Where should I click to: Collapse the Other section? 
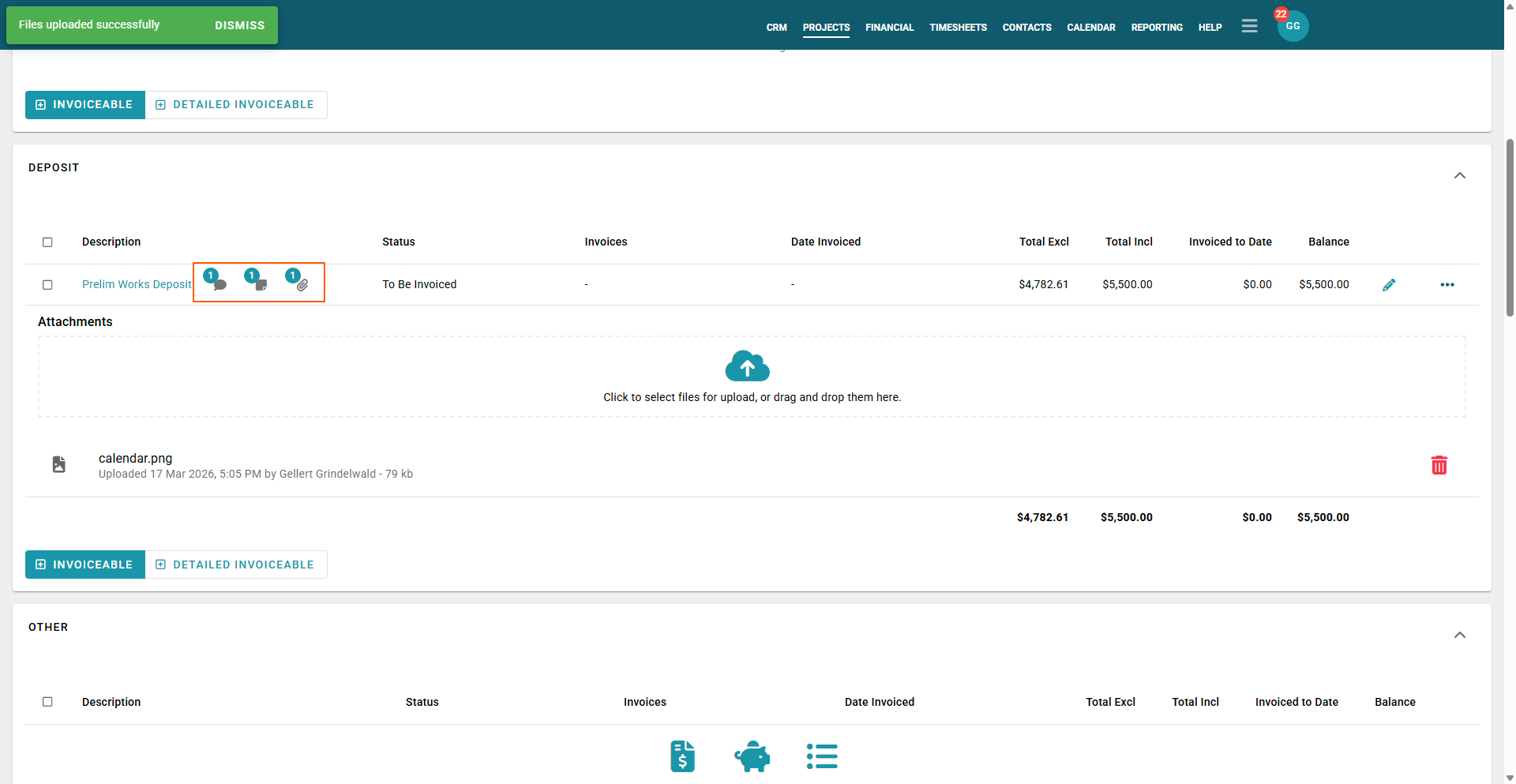tap(1459, 635)
